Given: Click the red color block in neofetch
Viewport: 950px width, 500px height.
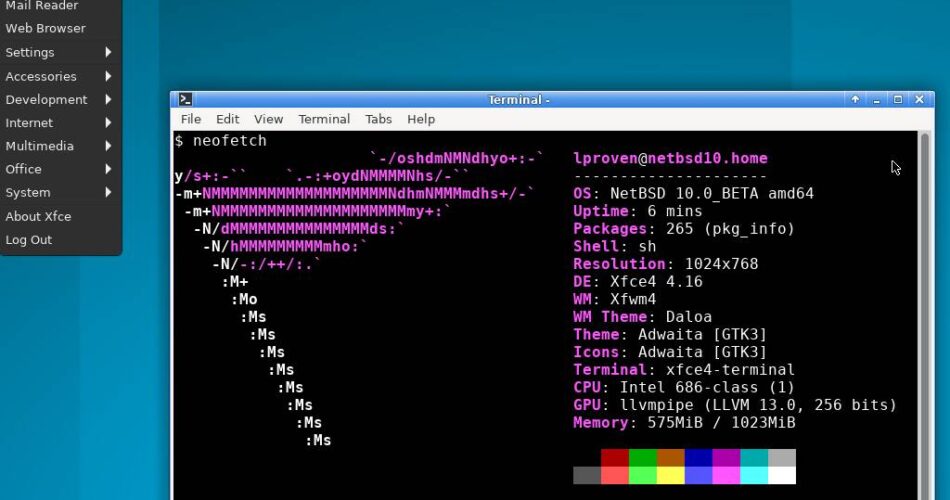Looking at the screenshot, I should click(615, 458).
